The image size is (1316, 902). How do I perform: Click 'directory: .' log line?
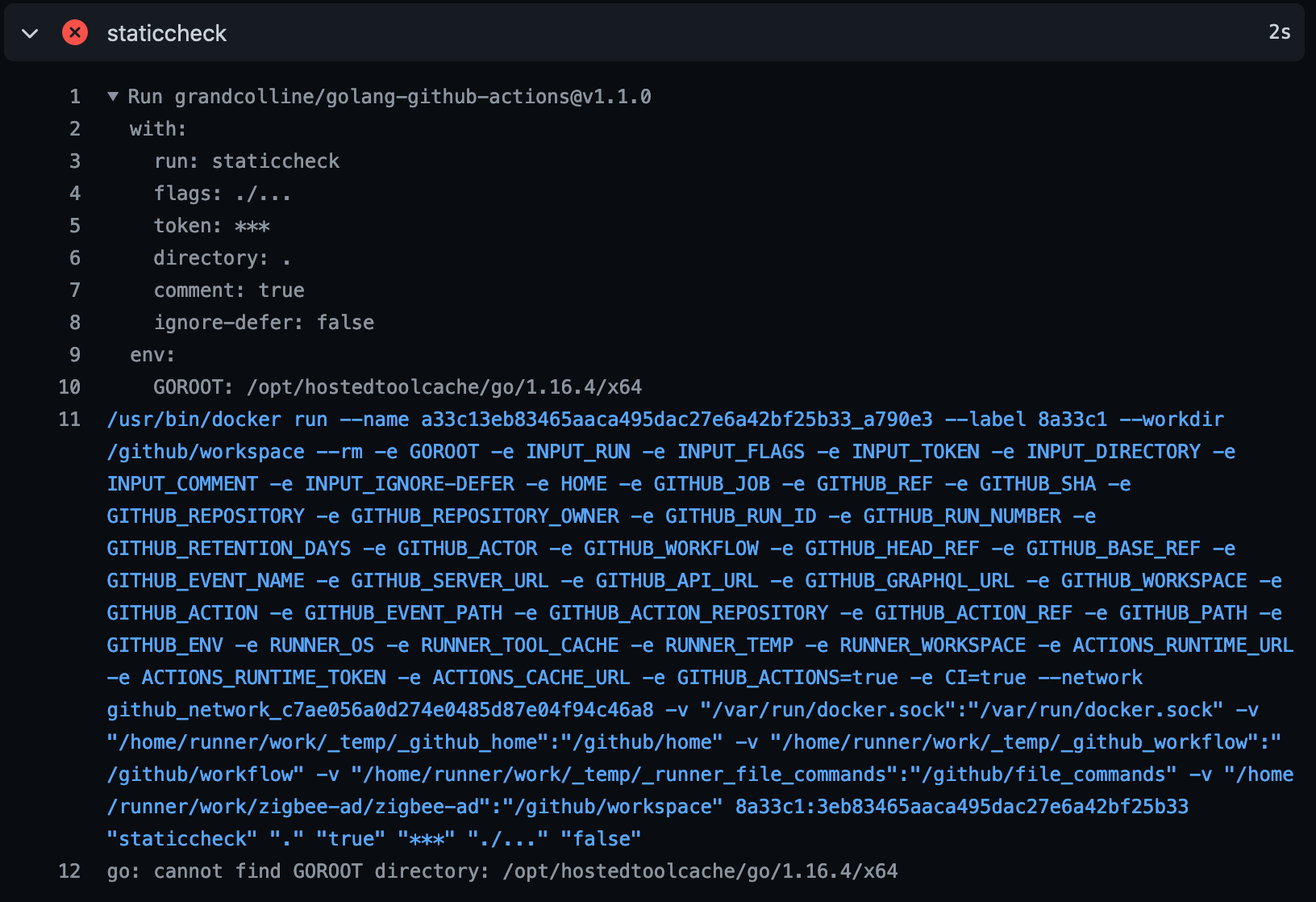coord(223,258)
